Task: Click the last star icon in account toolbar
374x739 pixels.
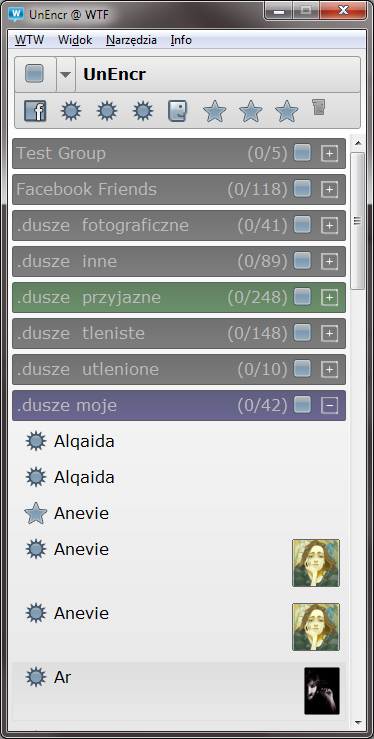Action: point(286,112)
